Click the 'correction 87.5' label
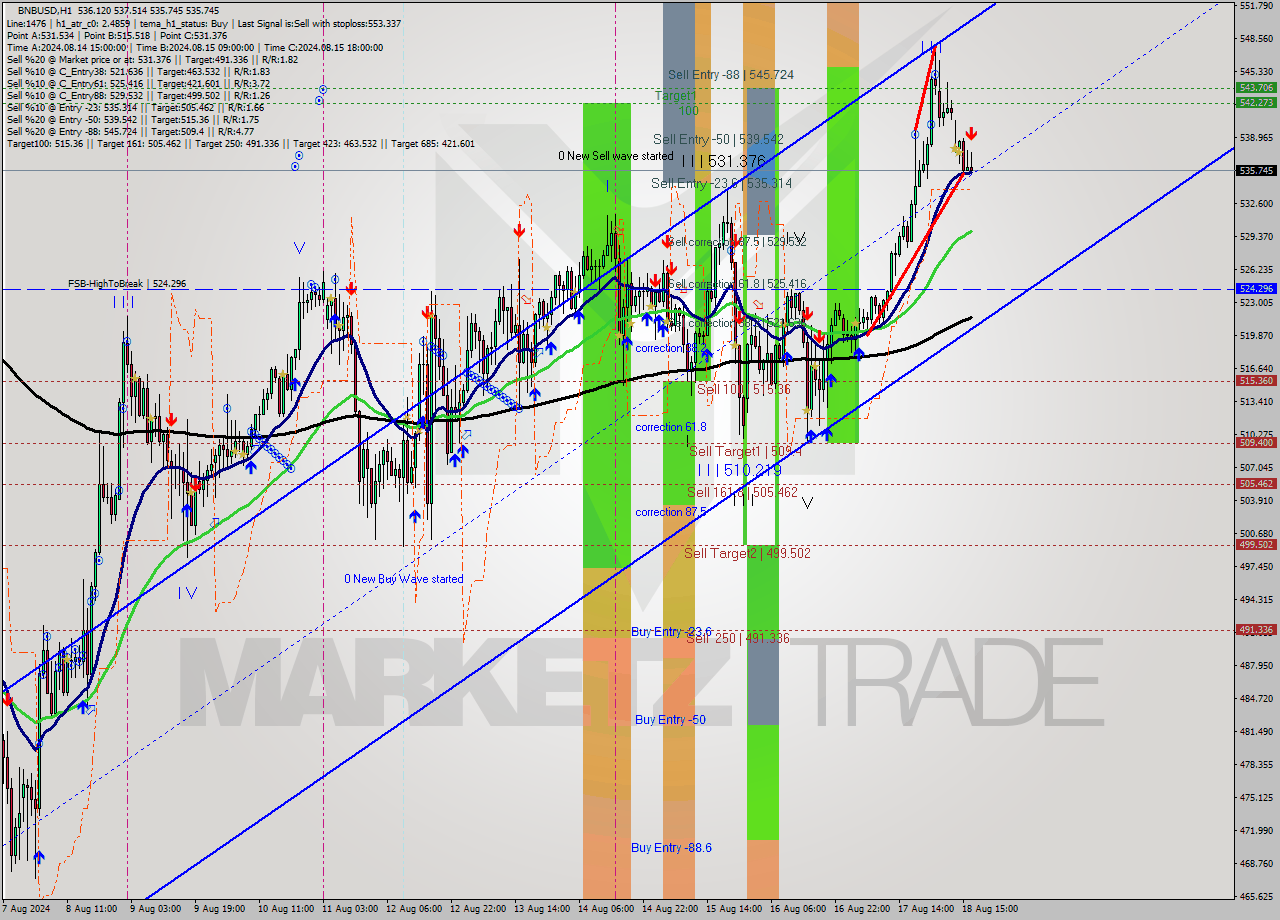The height and width of the screenshot is (920, 1280). click(670, 512)
